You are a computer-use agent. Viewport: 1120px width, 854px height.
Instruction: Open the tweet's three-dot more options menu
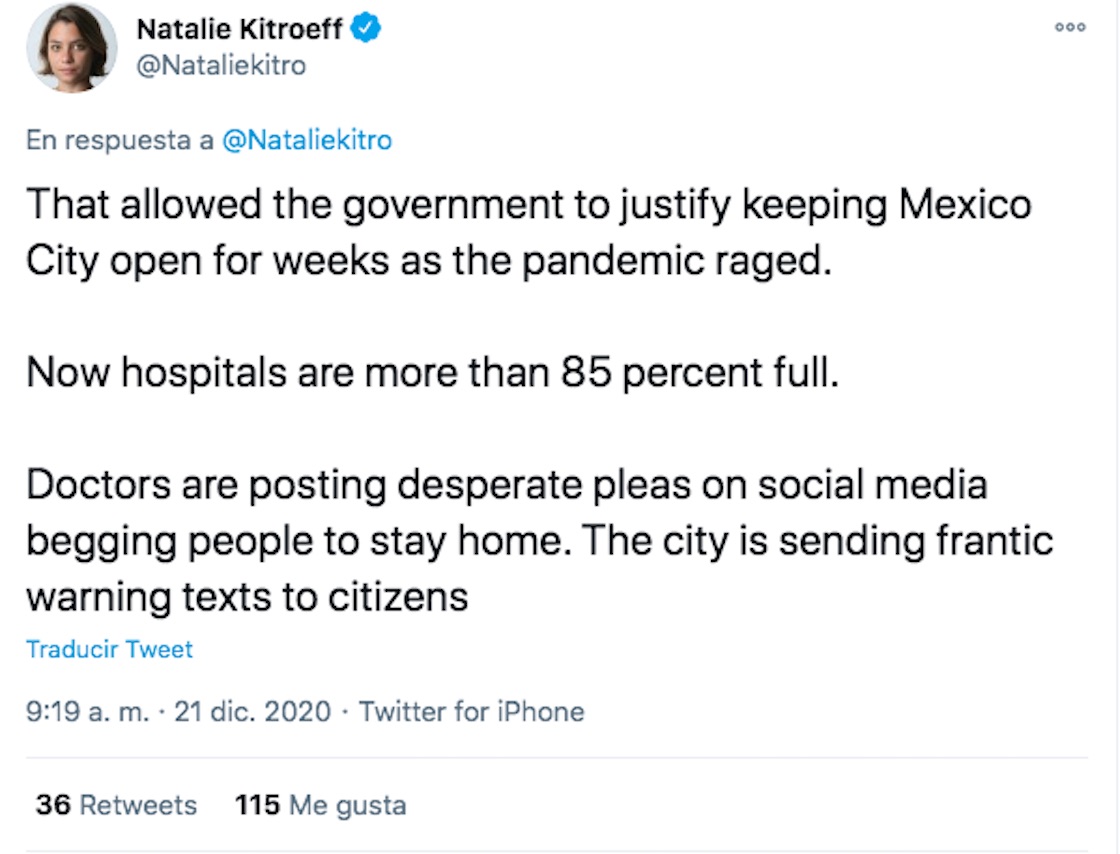pyautogui.click(x=1070, y=28)
